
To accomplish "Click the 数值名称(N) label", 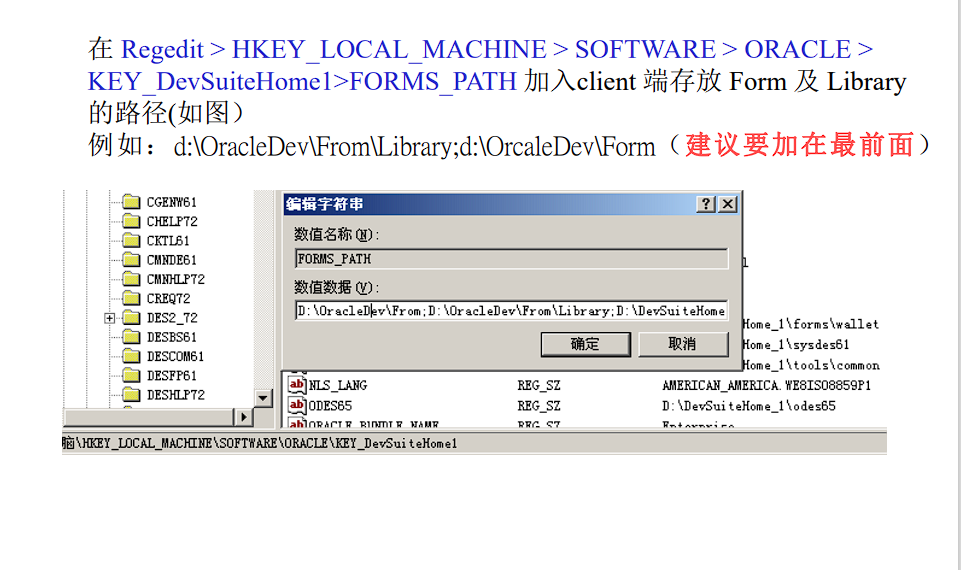I will tap(336, 234).
